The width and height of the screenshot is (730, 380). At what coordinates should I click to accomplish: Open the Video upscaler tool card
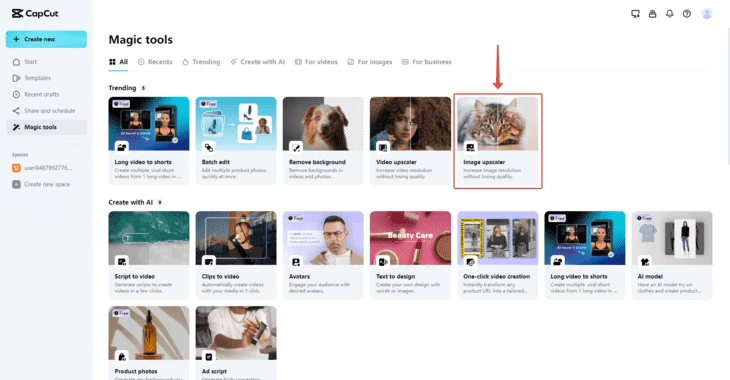(410, 141)
